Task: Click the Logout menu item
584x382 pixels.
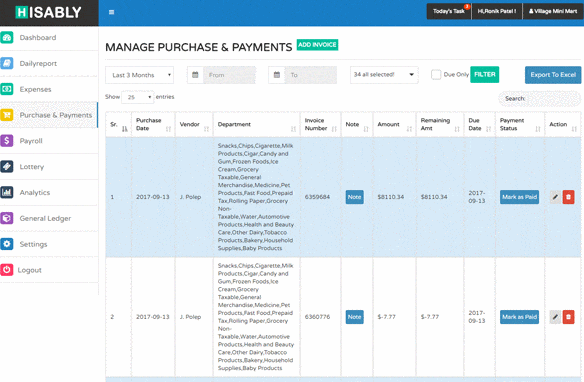Action: (x=48, y=270)
